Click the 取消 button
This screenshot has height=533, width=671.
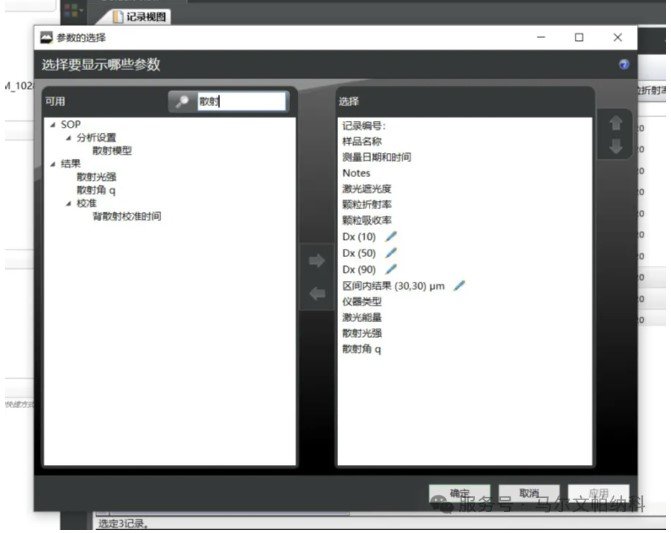click(529, 493)
